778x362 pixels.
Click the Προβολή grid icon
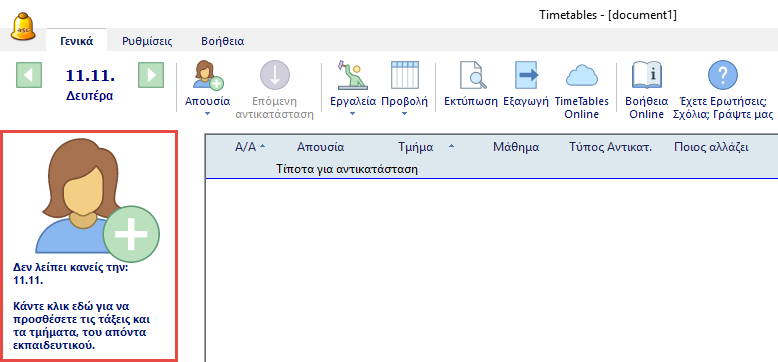point(404,75)
